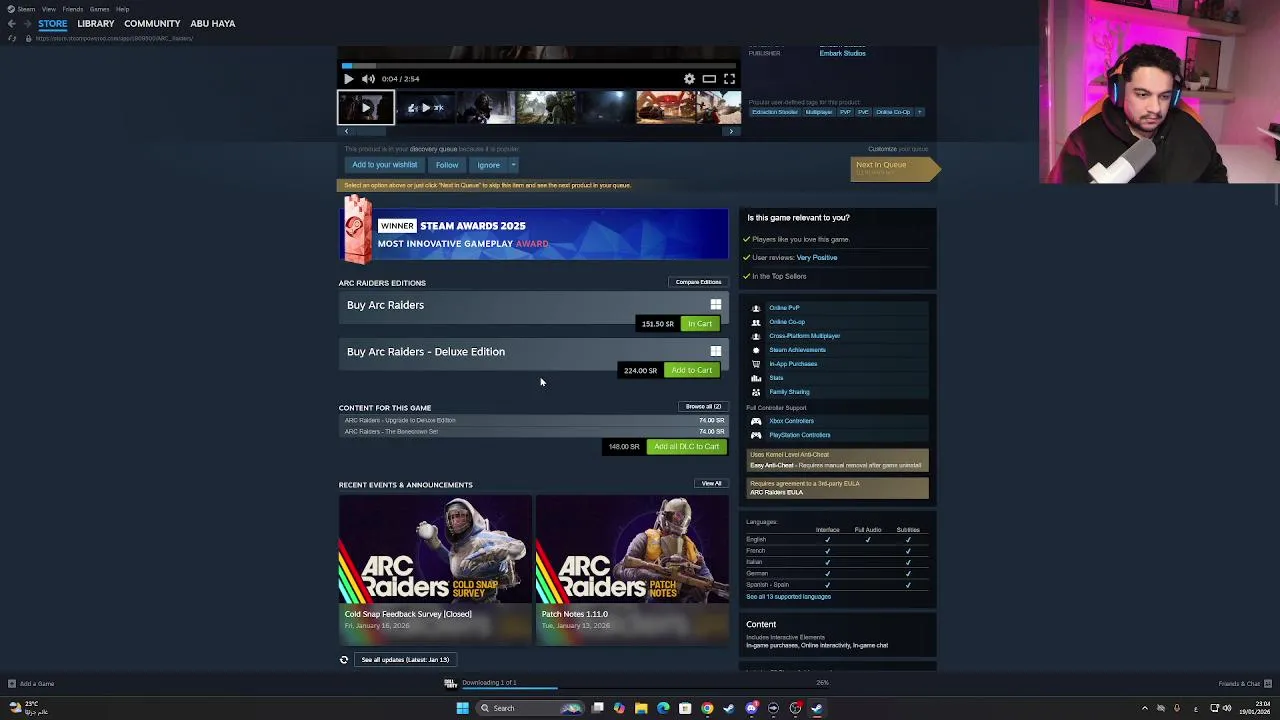
Task: Click the refresh icon beside See all updates
Action: [x=344, y=660]
